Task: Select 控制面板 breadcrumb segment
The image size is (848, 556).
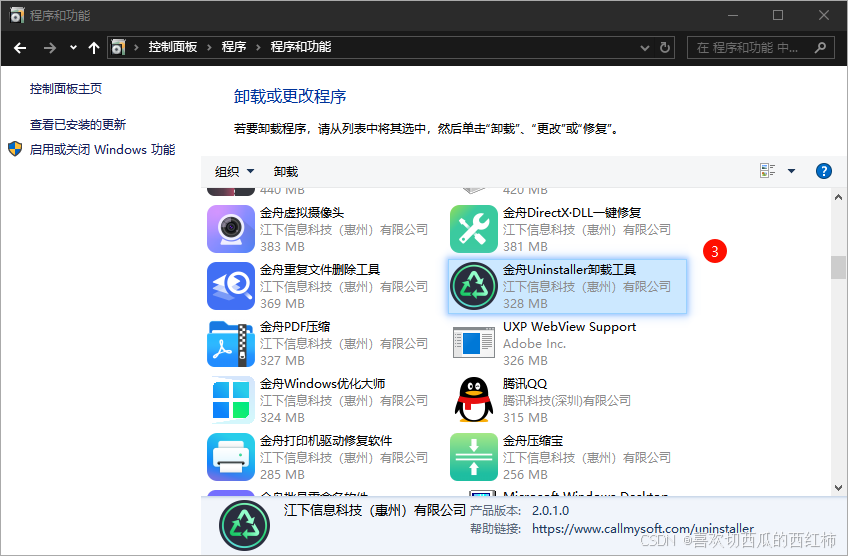Action: [x=173, y=47]
